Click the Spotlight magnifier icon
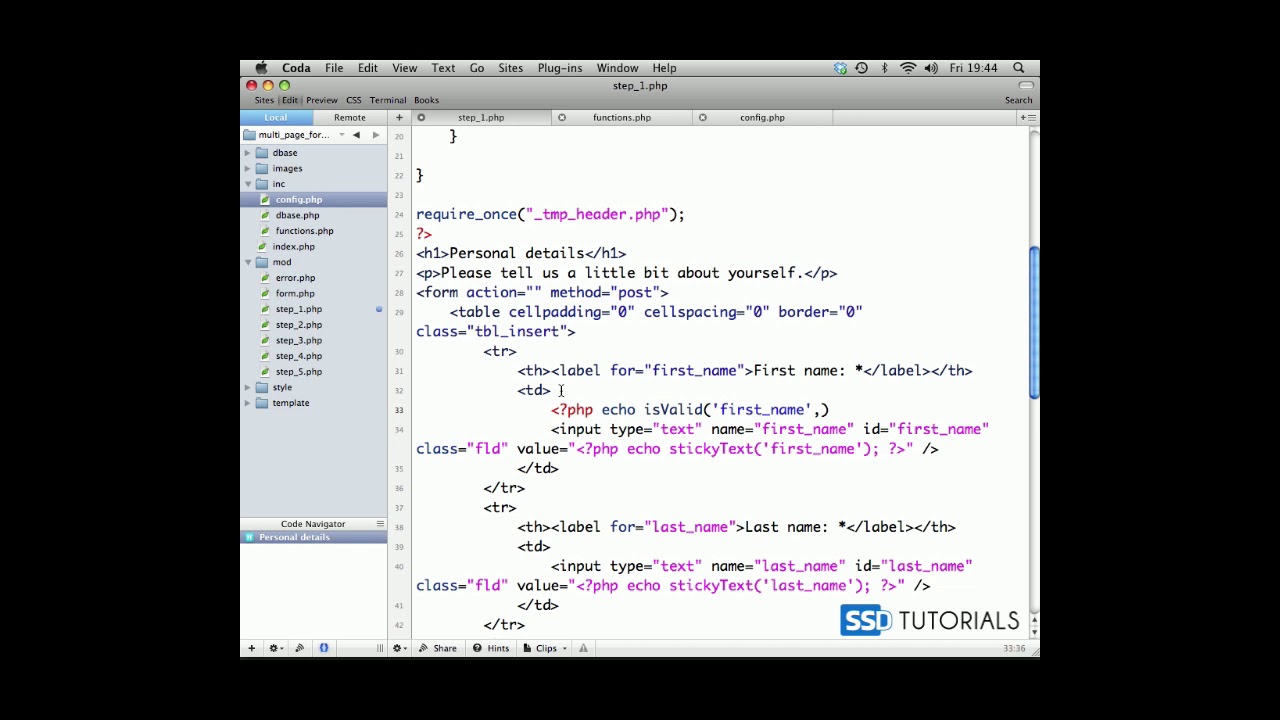1280x720 pixels. pyautogui.click(x=1018, y=68)
